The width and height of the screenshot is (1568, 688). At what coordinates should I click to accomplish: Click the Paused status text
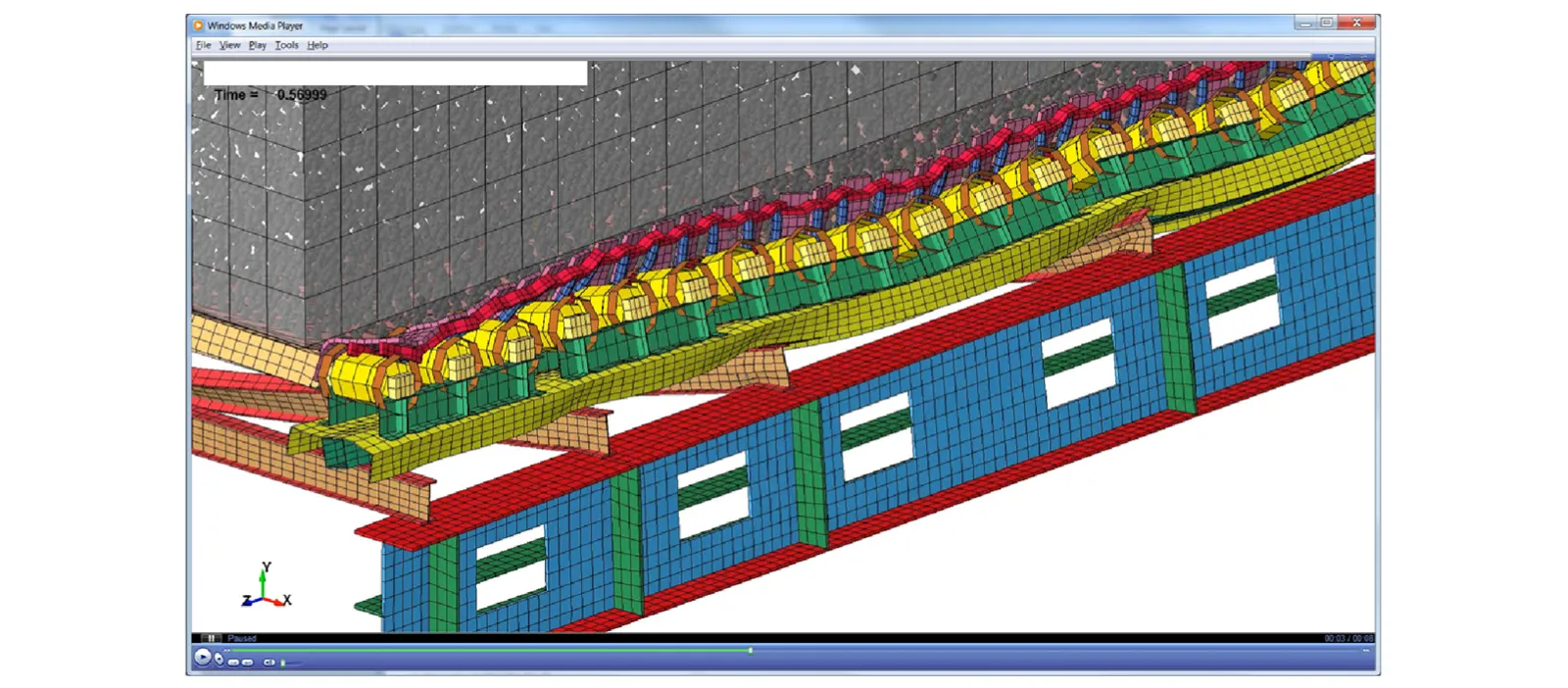click(x=242, y=638)
